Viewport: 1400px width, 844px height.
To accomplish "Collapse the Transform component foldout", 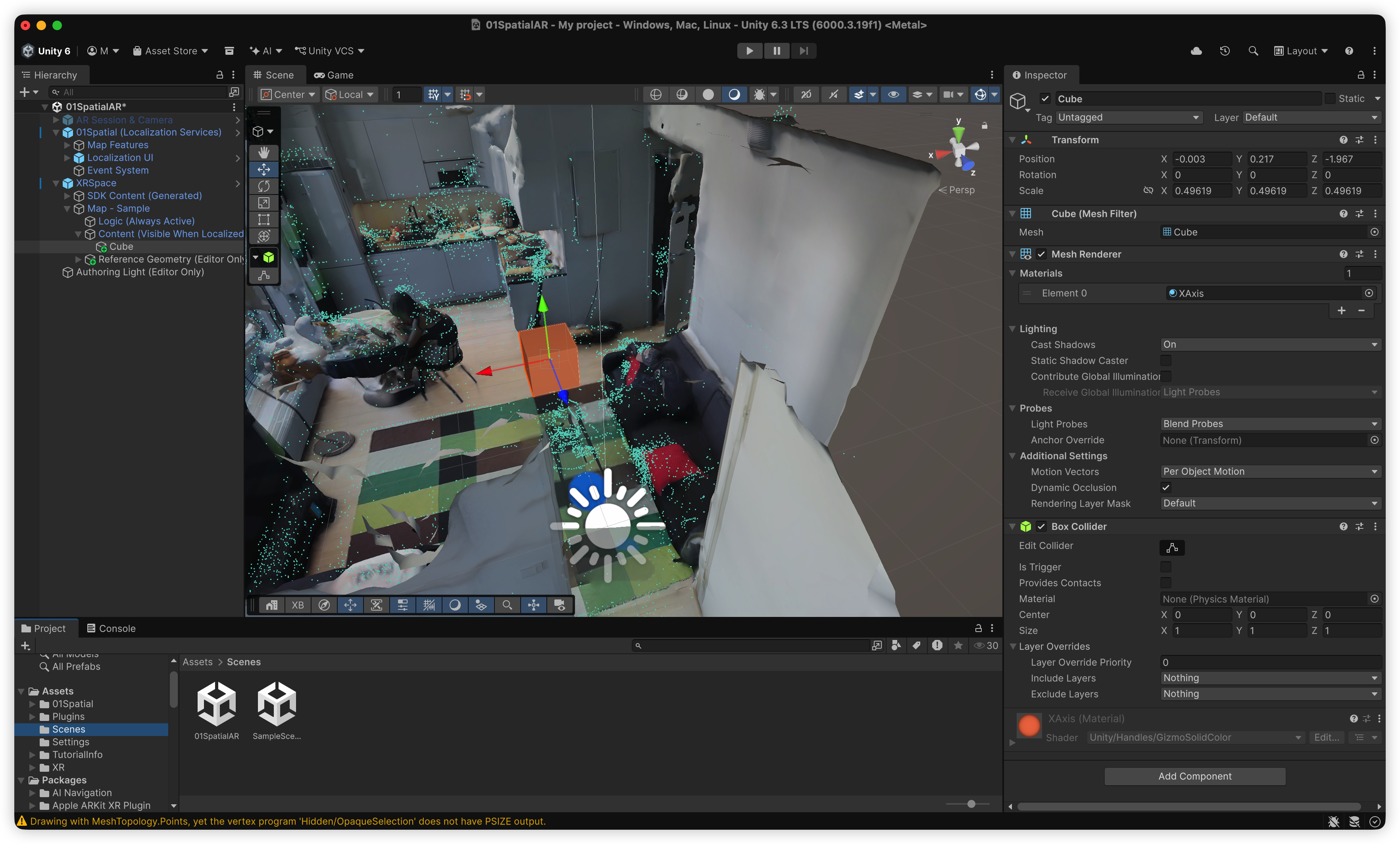I will (1012, 140).
